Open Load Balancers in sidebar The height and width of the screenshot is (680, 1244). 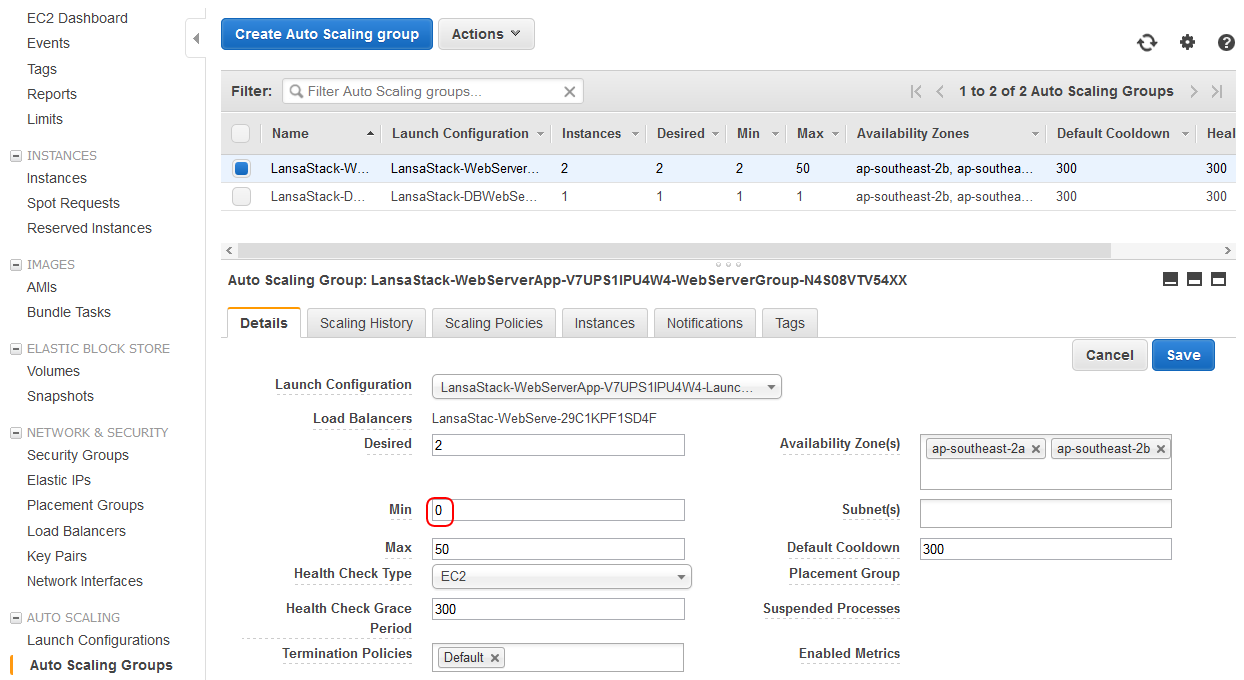[x=76, y=531]
